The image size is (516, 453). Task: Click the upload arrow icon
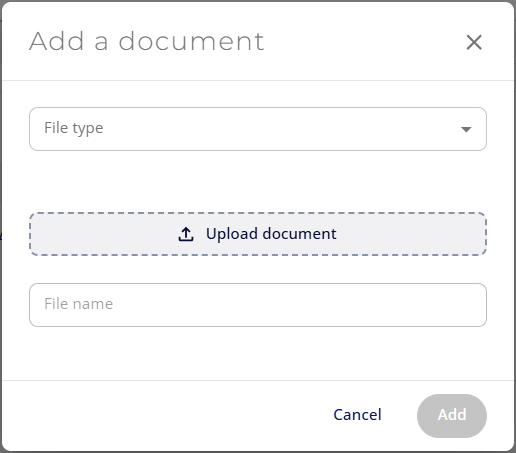[186, 234]
